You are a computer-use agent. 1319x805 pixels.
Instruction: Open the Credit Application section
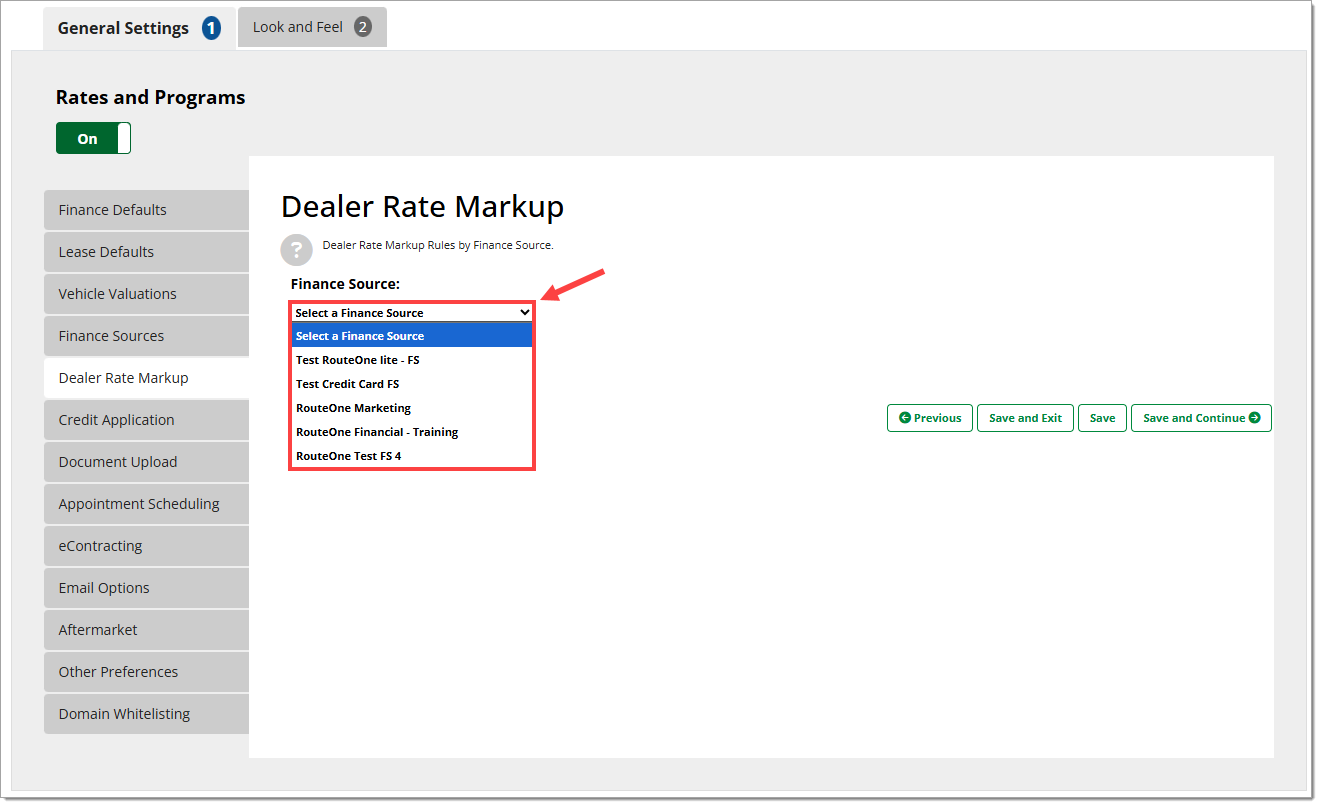click(146, 420)
